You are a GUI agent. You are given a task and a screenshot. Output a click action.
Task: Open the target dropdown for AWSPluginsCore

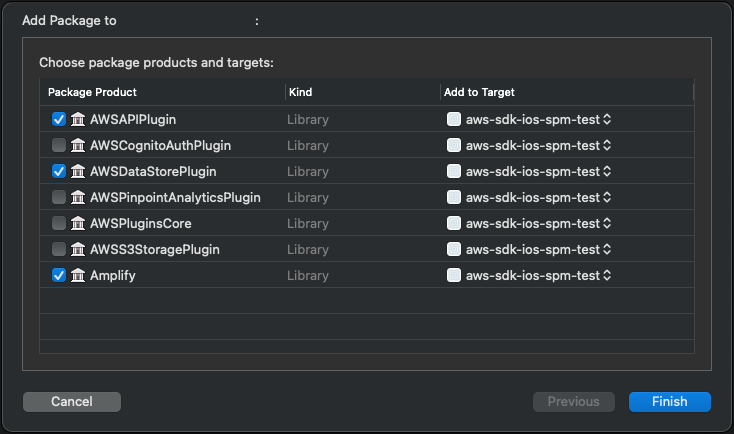coord(607,223)
